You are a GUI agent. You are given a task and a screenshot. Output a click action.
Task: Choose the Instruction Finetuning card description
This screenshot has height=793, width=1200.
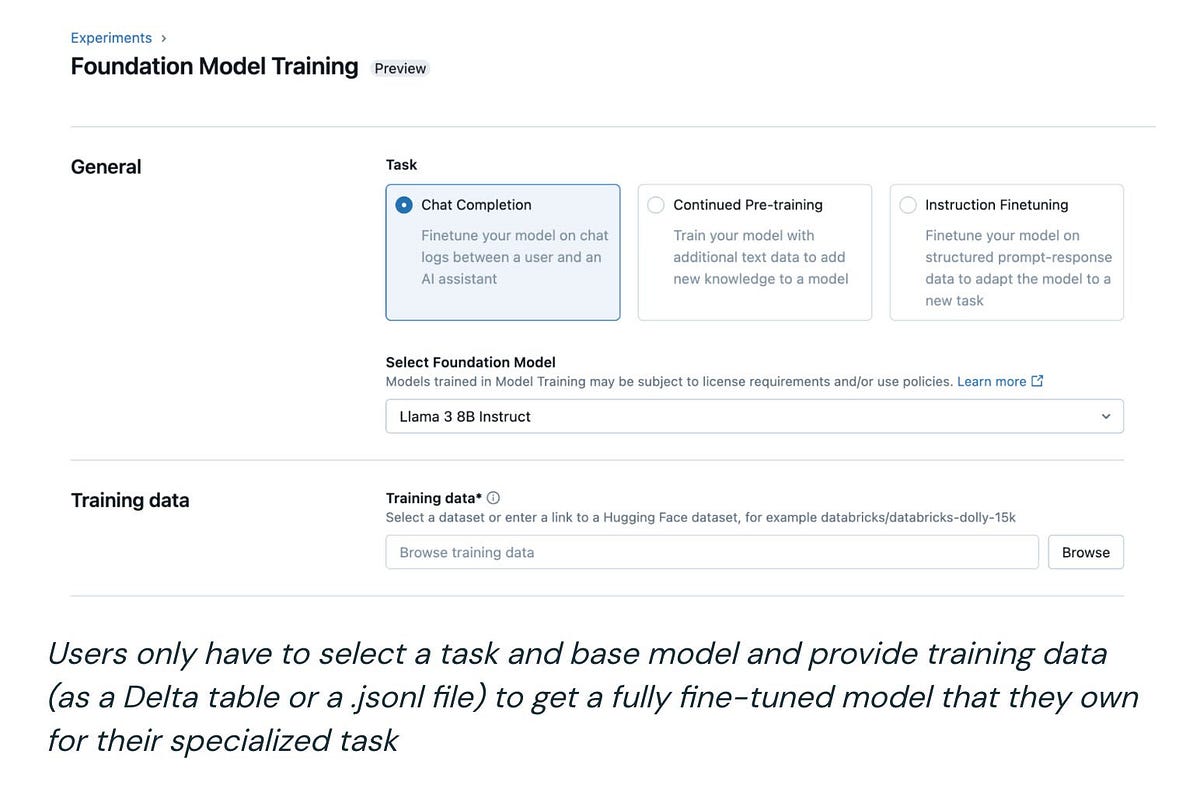point(1018,268)
